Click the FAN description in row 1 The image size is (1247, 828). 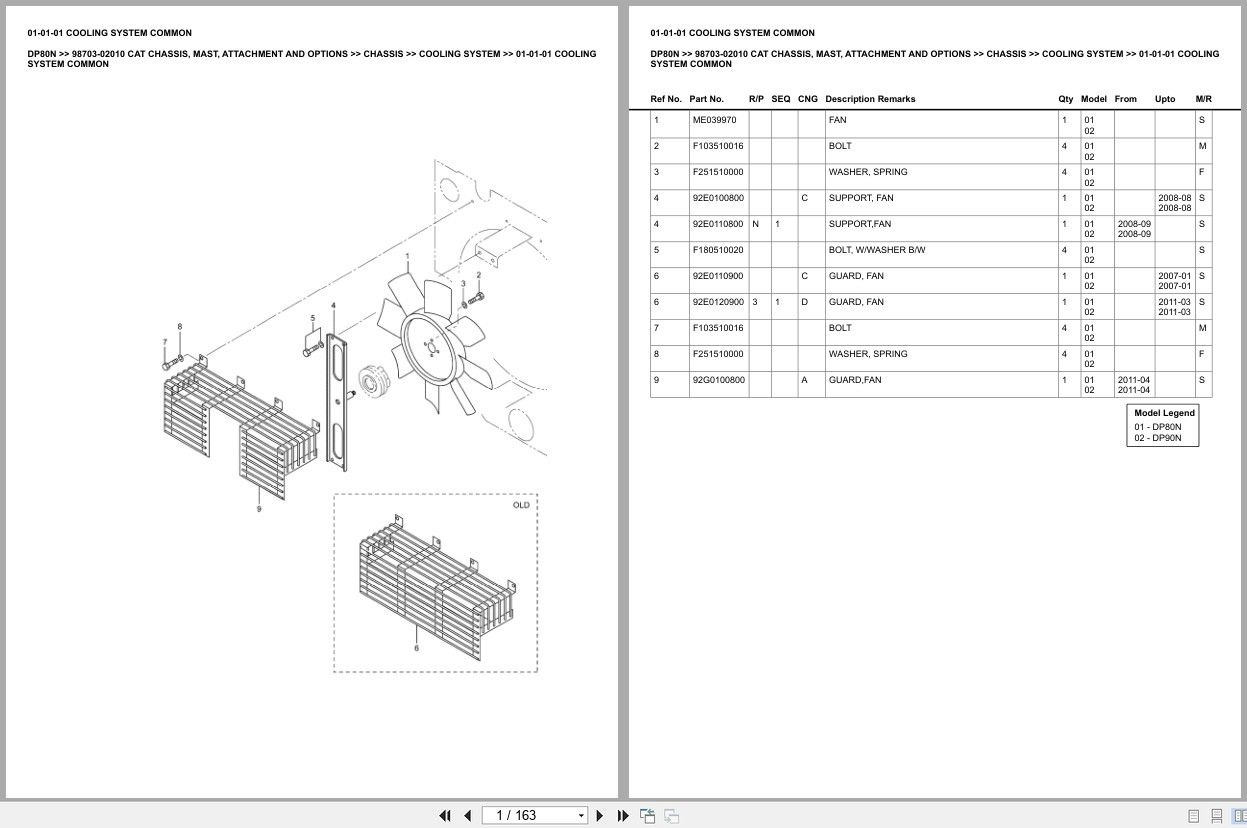(837, 120)
